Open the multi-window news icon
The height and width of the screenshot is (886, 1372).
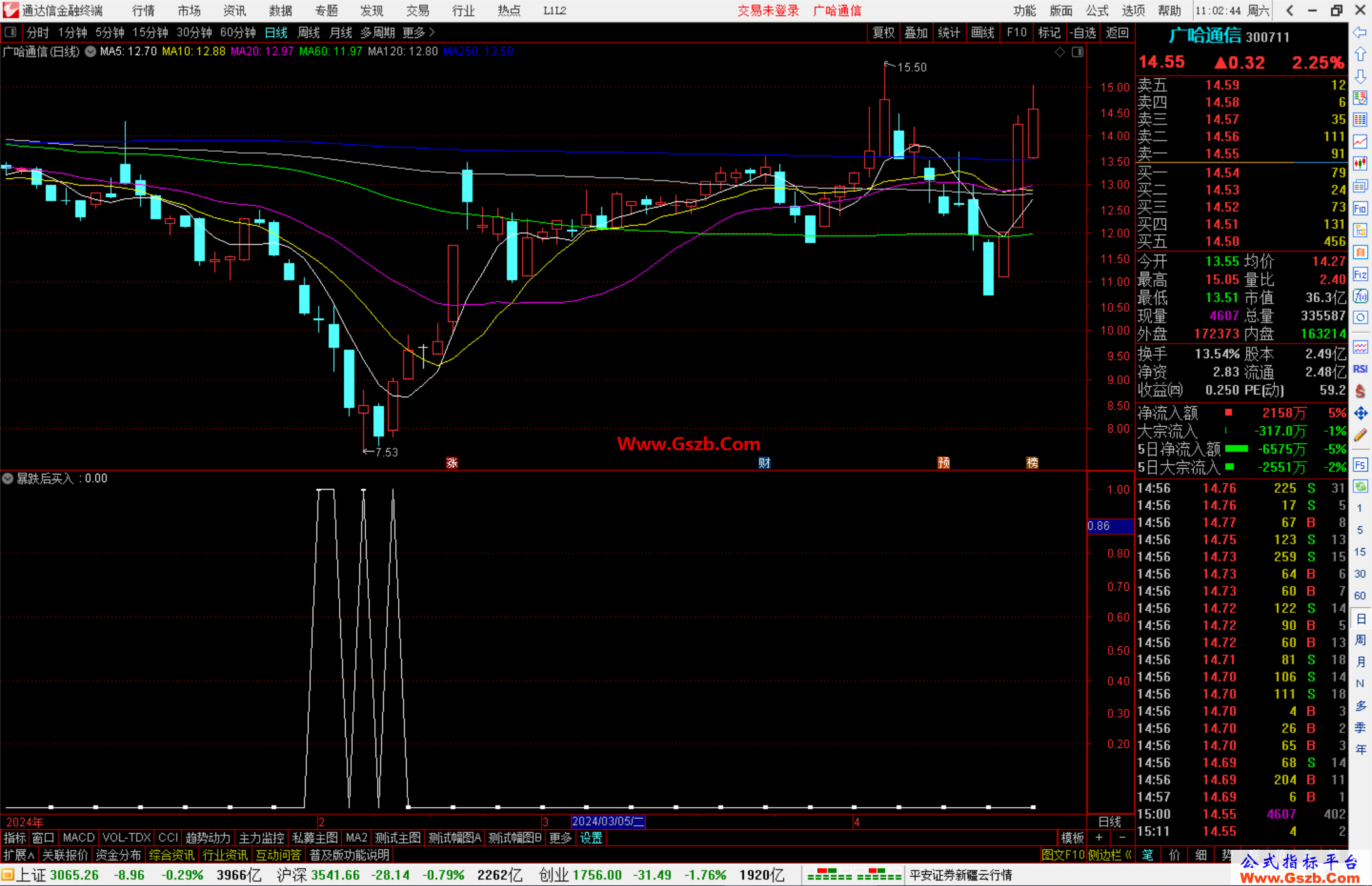point(1360,186)
